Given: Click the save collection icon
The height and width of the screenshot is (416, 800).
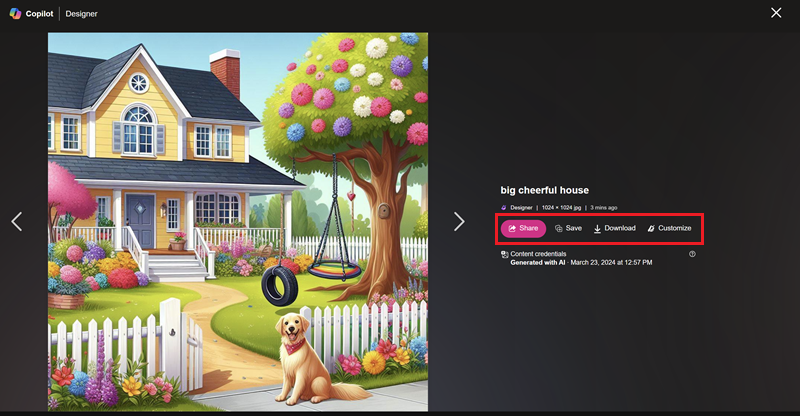Looking at the screenshot, I should point(559,229).
